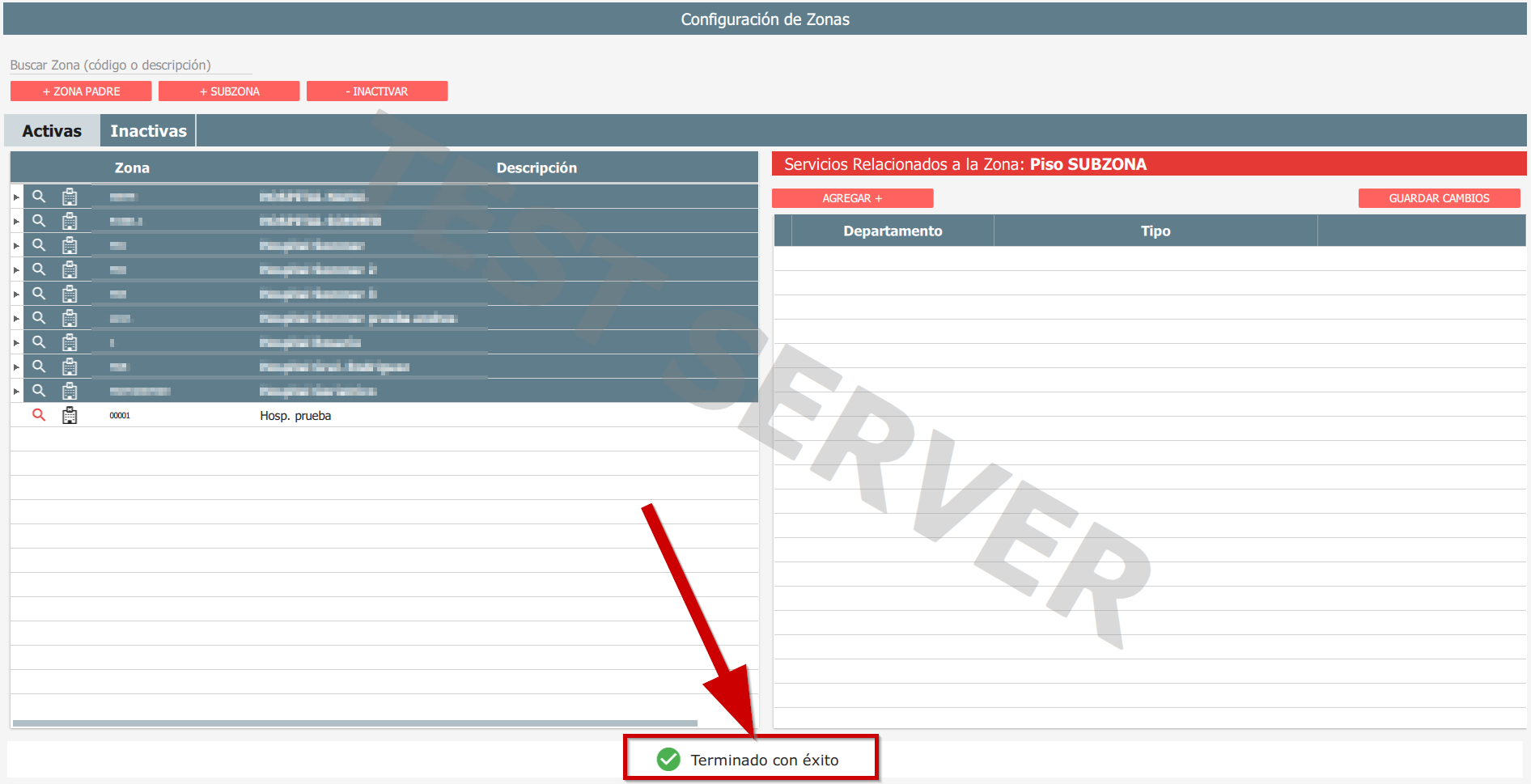Click the red magnifier in Hosp. prueba row
Screen dimensions: 1531x784
pyautogui.click(x=38, y=415)
